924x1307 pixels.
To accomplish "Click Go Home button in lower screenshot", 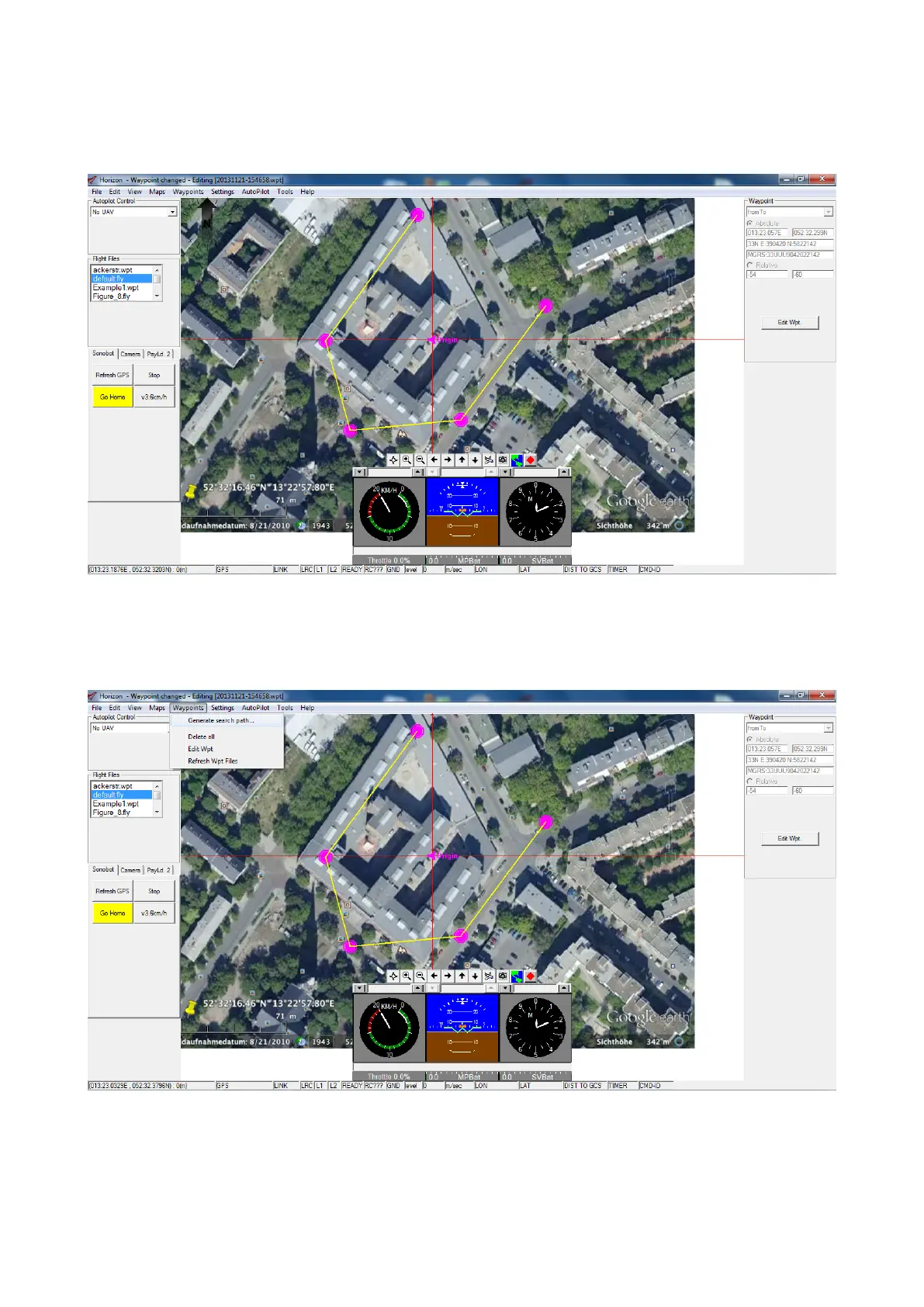I will click(x=112, y=913).
